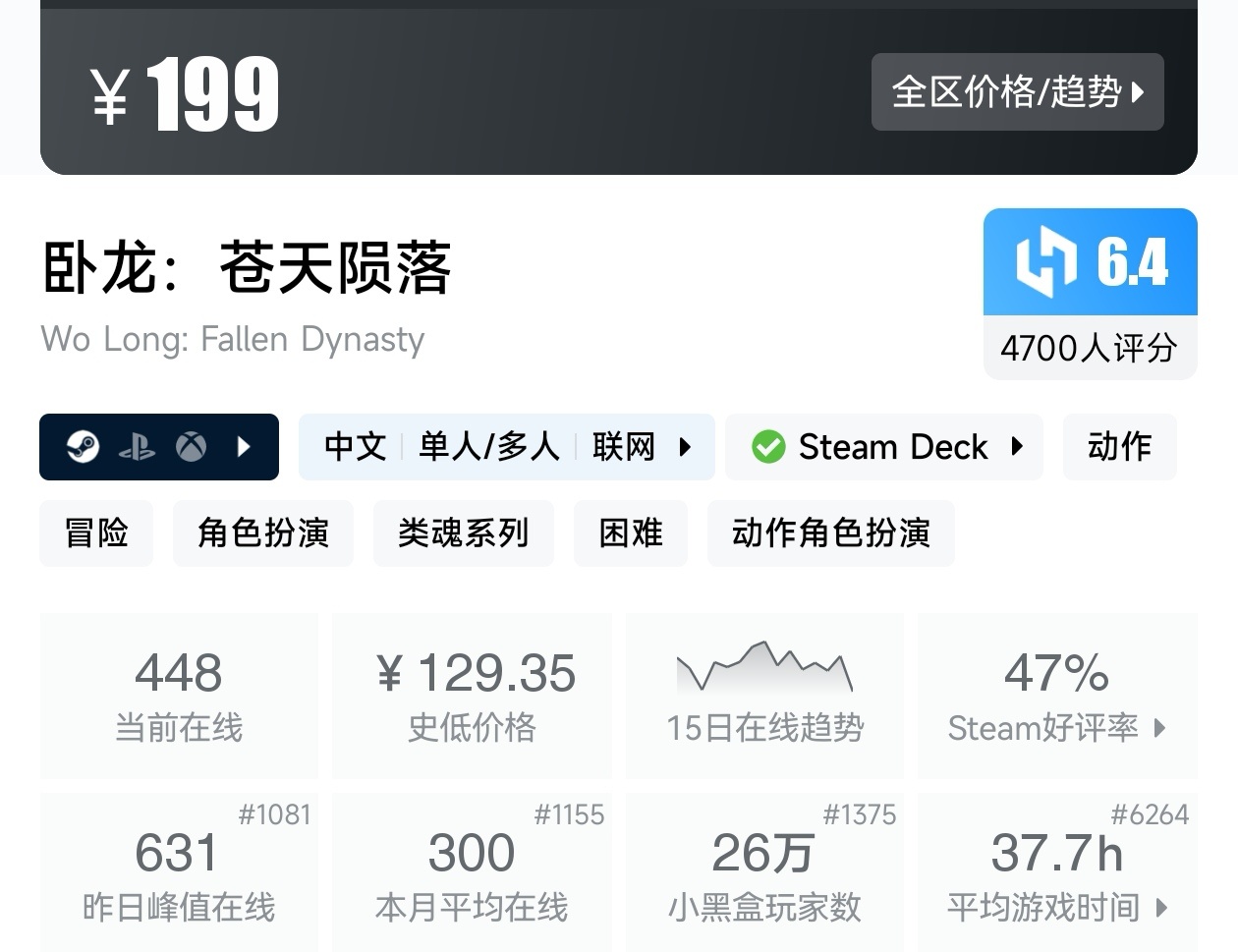This screenshot has height=952, width=1238.
Task: Click the 26万 小黑盒玩家数 stat
Action: tap(765, 872)
